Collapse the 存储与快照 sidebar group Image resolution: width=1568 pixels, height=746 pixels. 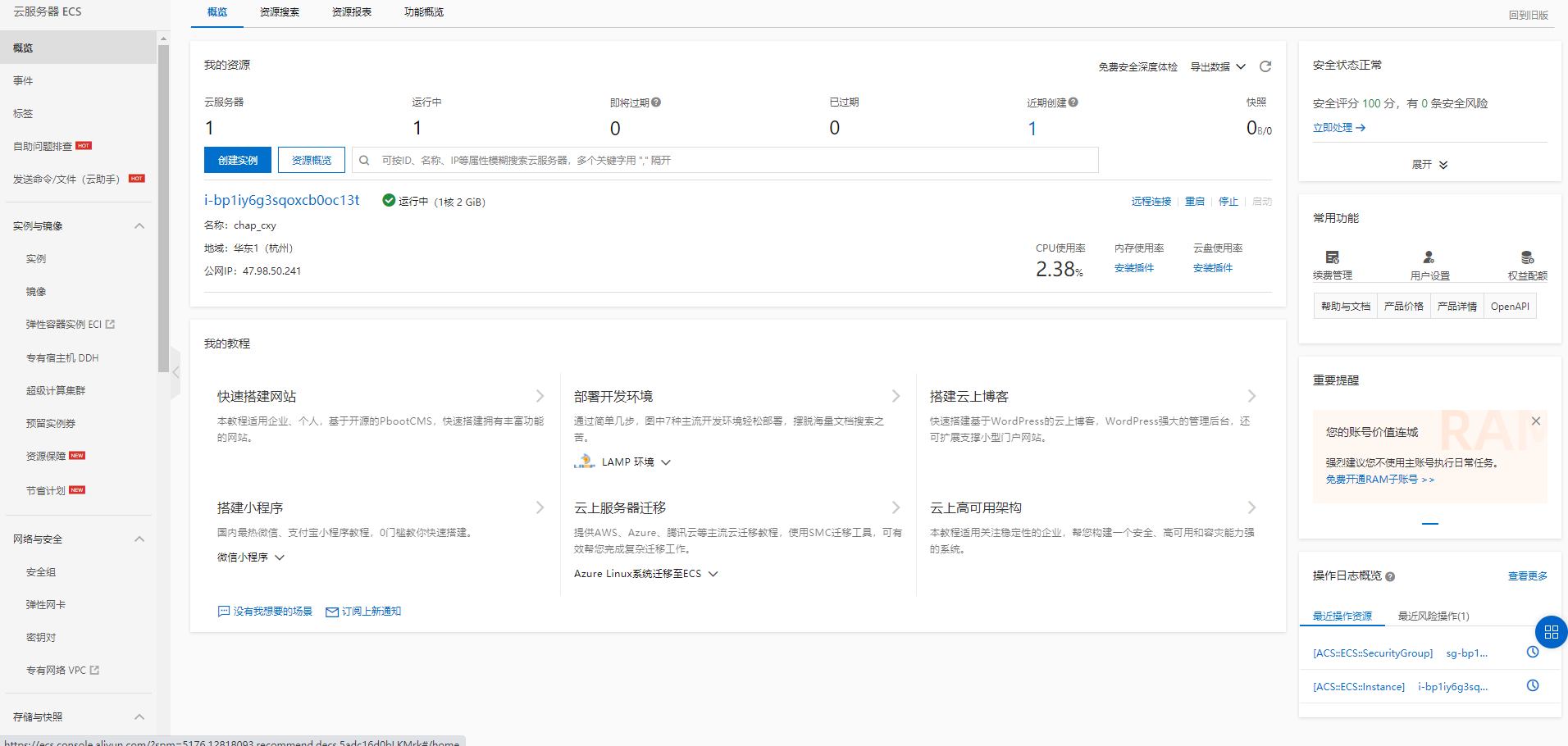click(x=139, y=717)
